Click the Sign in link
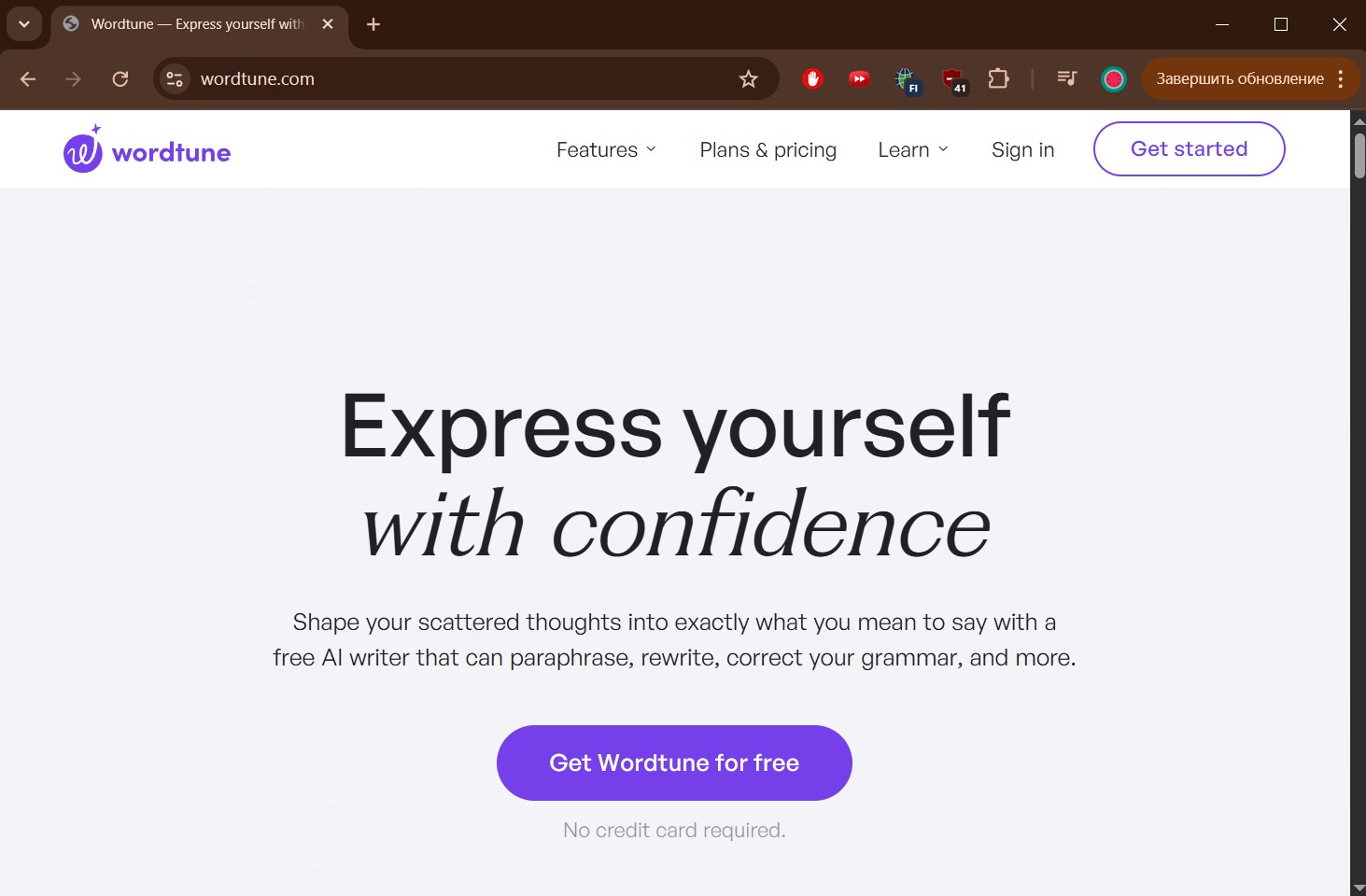1366x896 pixels. 1022,150
